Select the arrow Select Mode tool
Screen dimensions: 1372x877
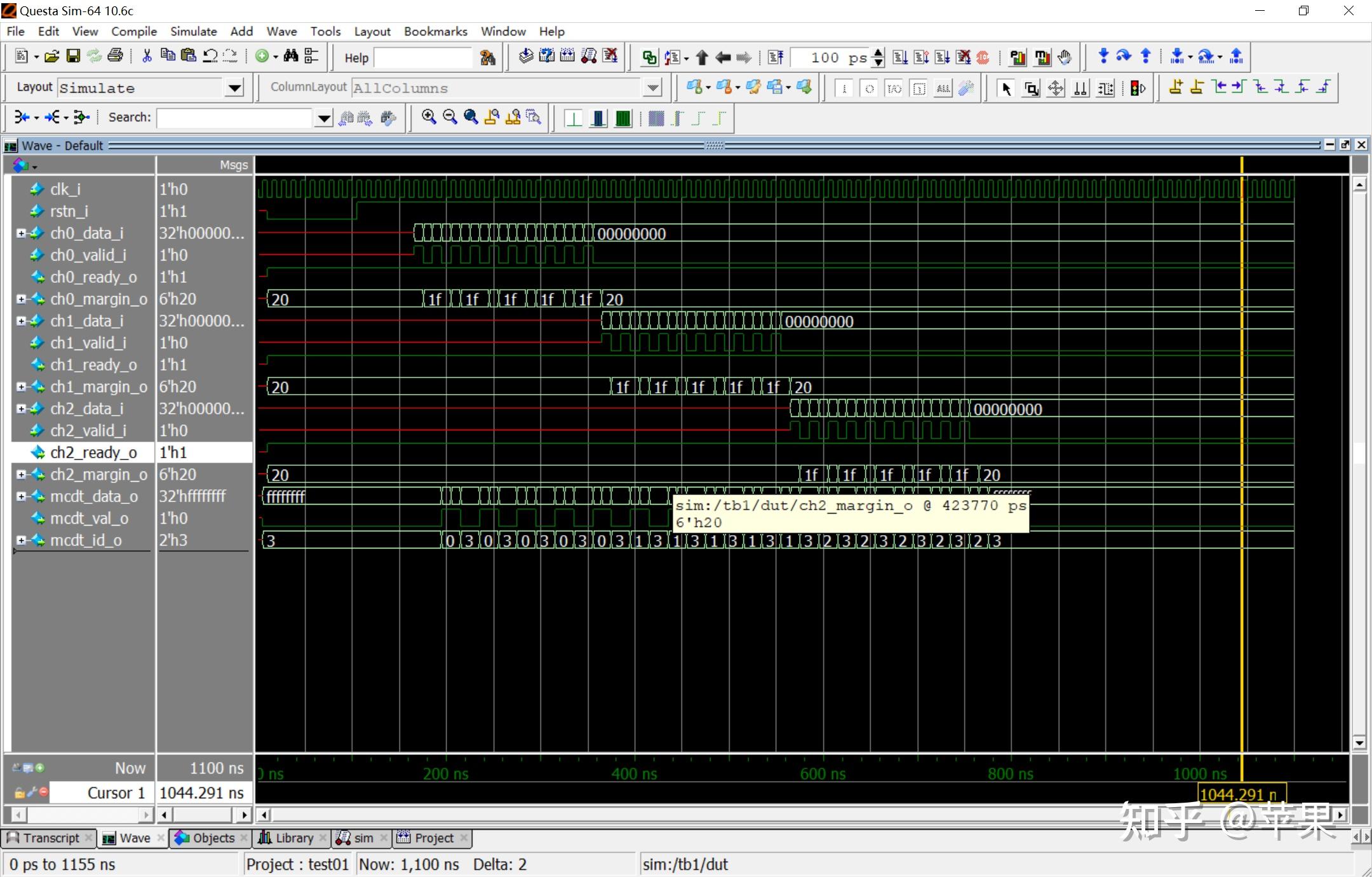[x=1005, y=88]
